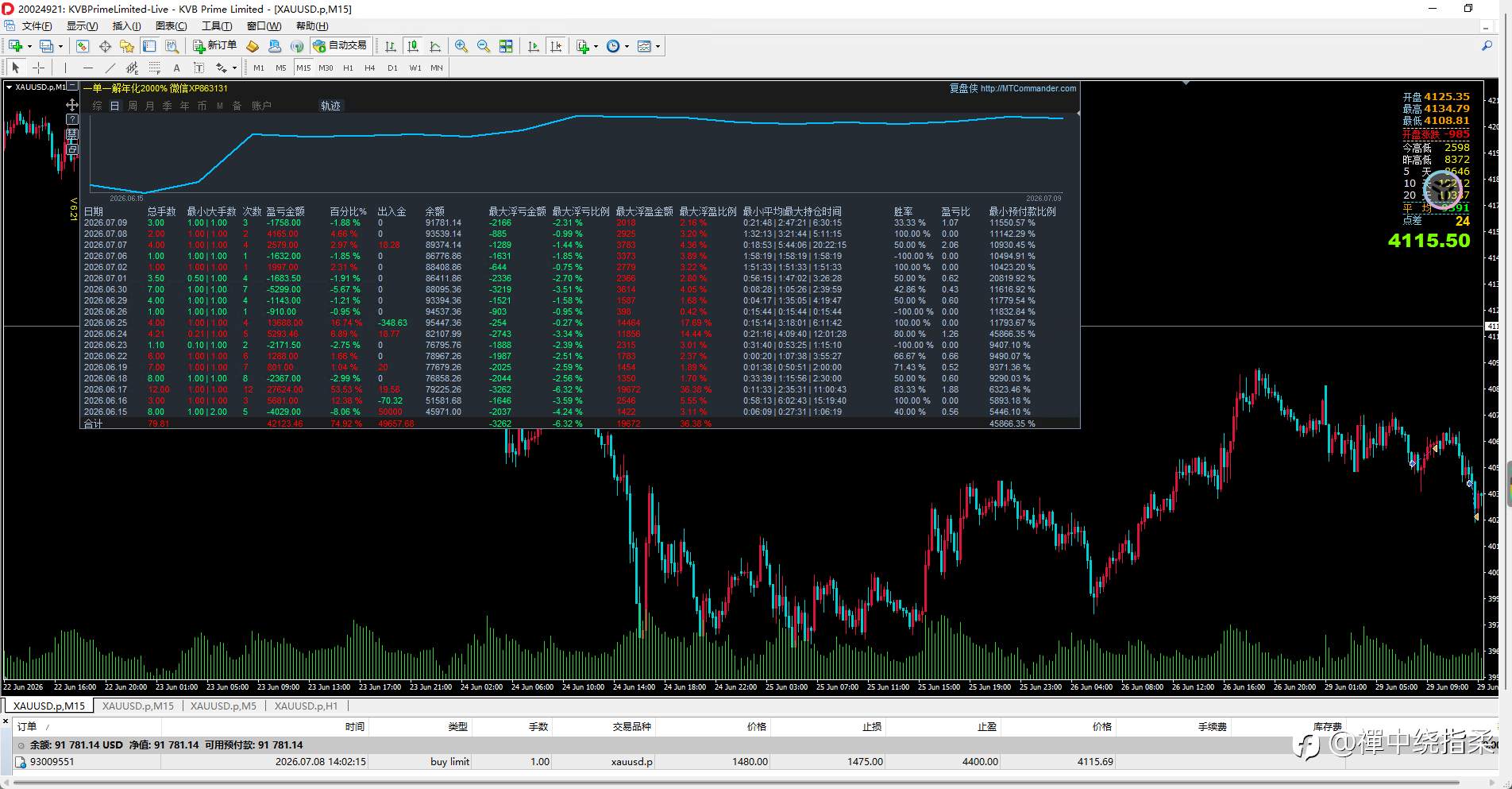Click the signals broadcast icon
Image resolution: width=1512 pixels, height=789 pixels.
pyautogui.click(x=297, y=46)
